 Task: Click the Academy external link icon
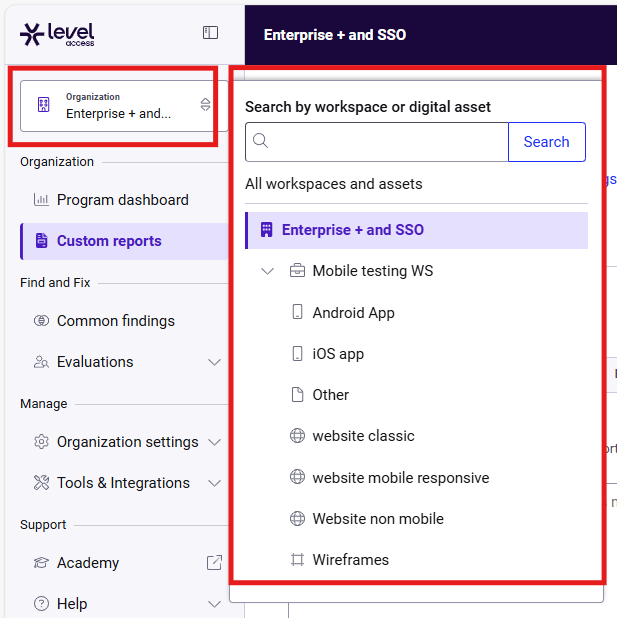pyautogui.click(x=214, y=562)
